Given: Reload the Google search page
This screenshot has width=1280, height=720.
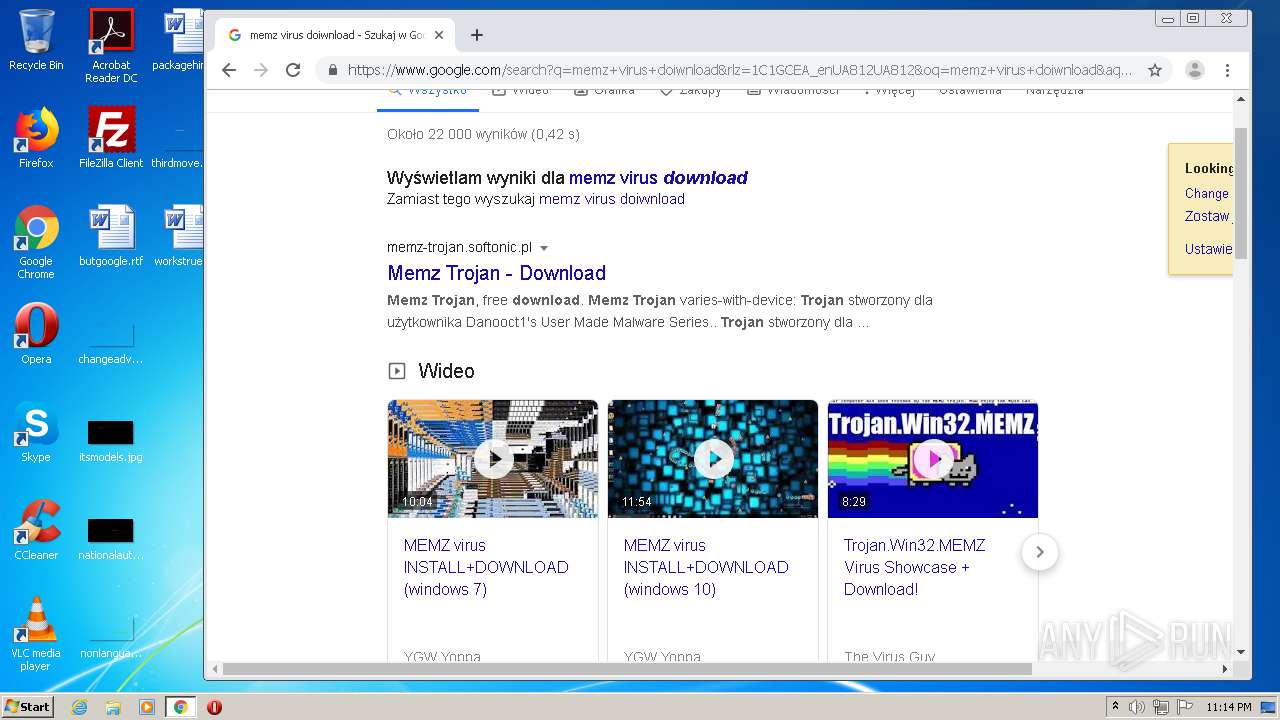Looking at the screenshot, I should [293, 70].
